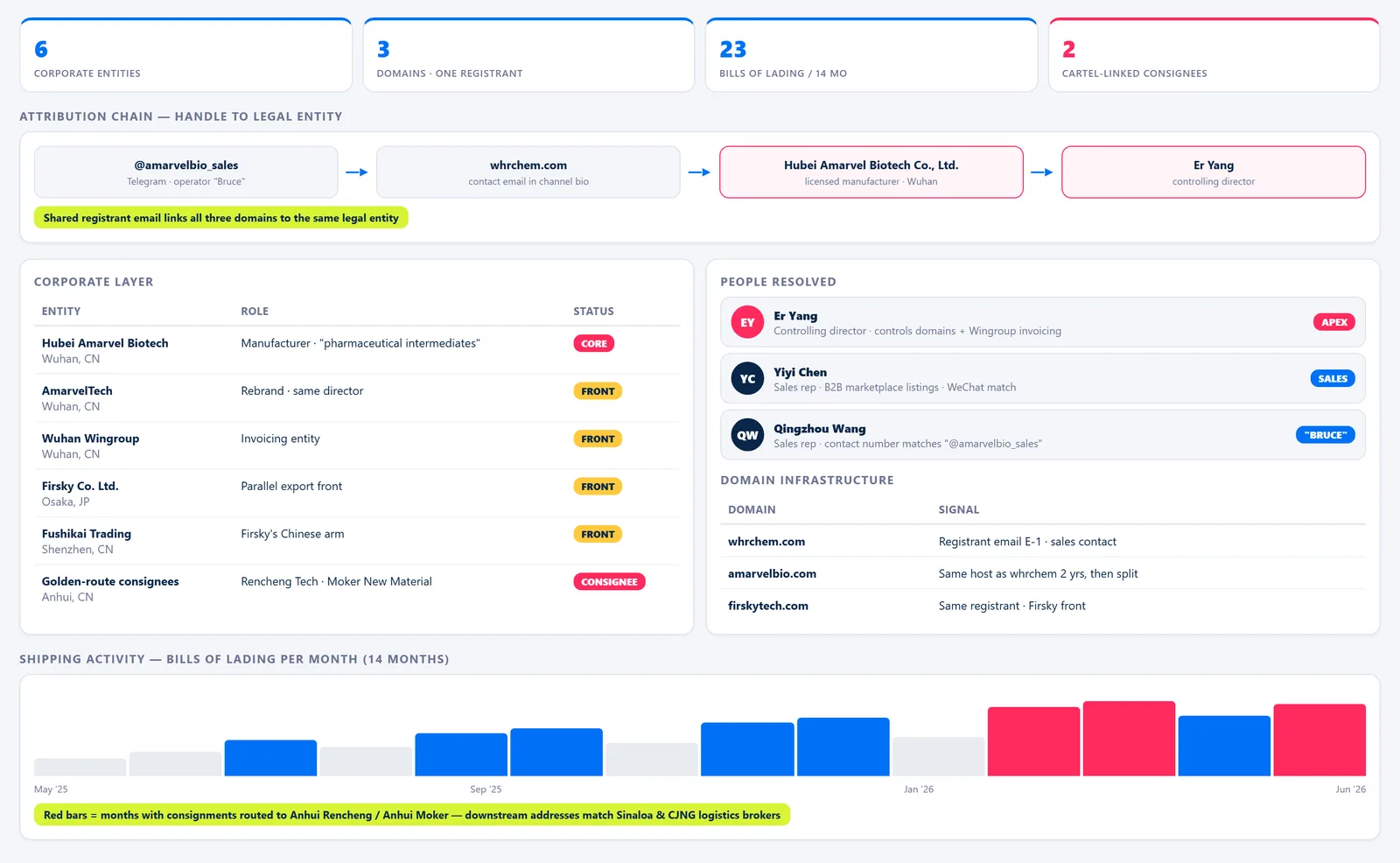Select the whrchem.com node in attribution chain
This screenshot has width=1400, height=863.
(528, 172)
